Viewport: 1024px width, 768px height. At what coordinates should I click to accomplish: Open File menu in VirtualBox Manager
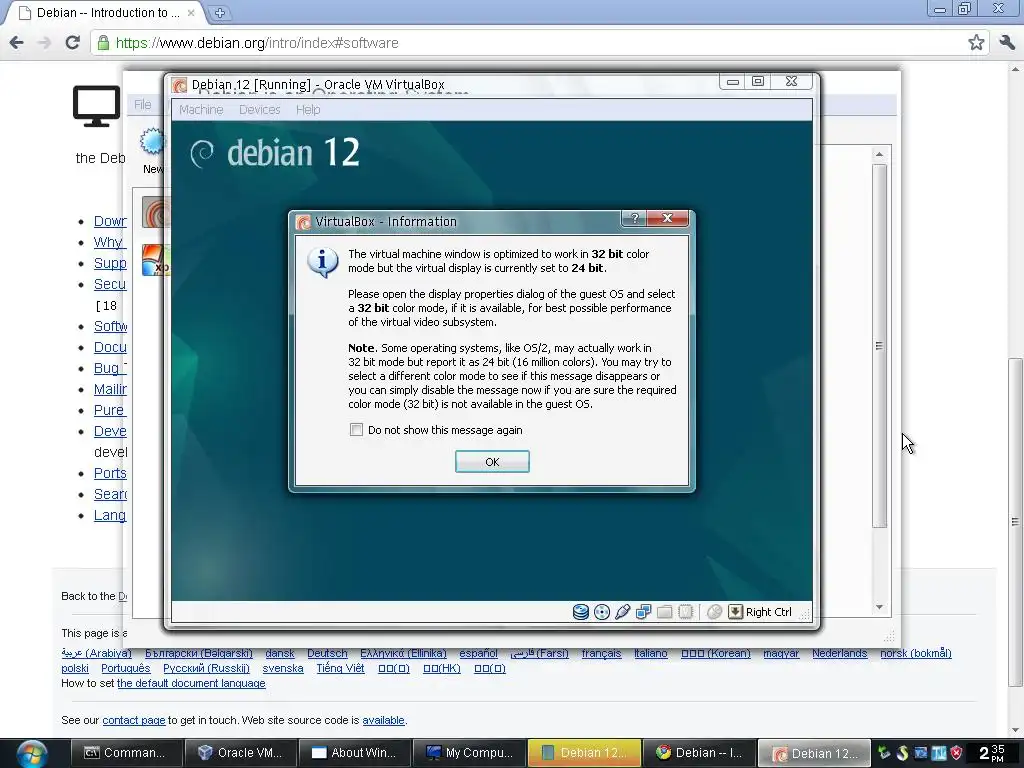(142, 104)
